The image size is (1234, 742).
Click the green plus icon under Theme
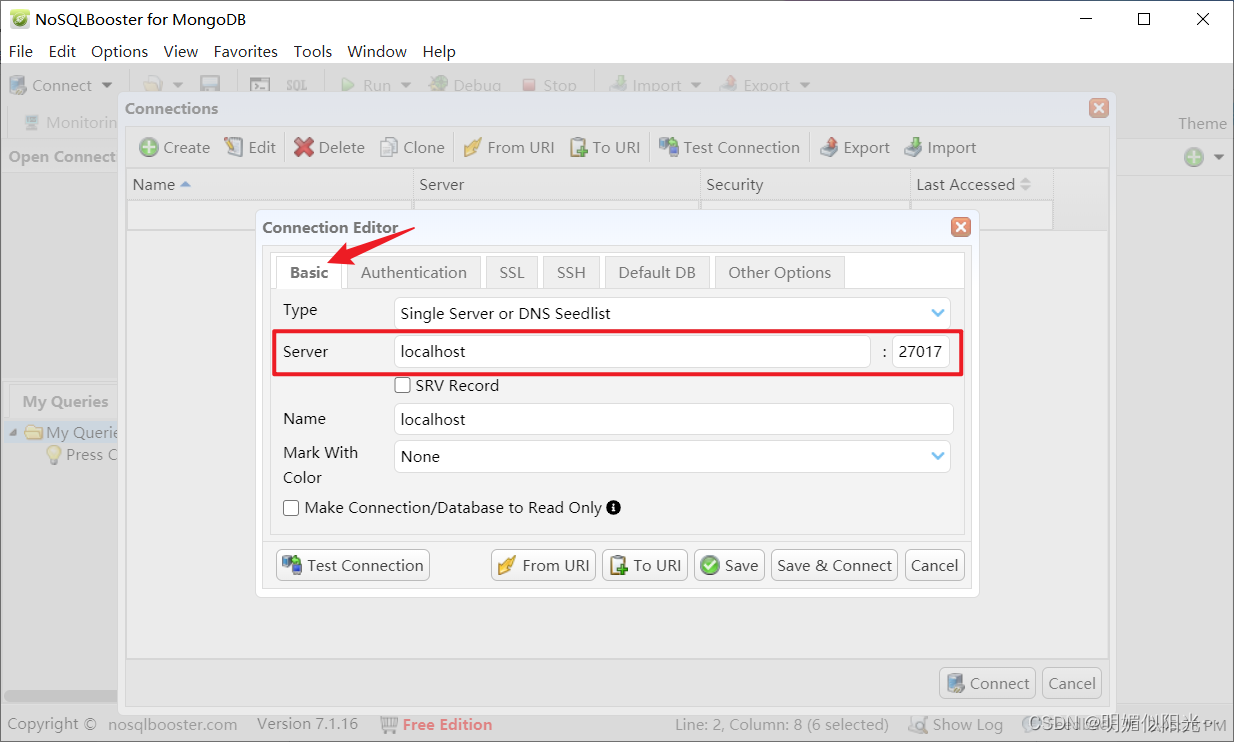click(1194, 157)
